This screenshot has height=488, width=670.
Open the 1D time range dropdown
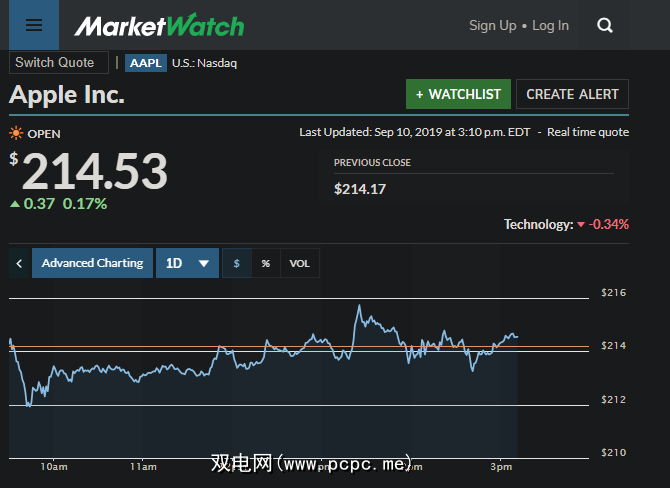coord(188,263)
